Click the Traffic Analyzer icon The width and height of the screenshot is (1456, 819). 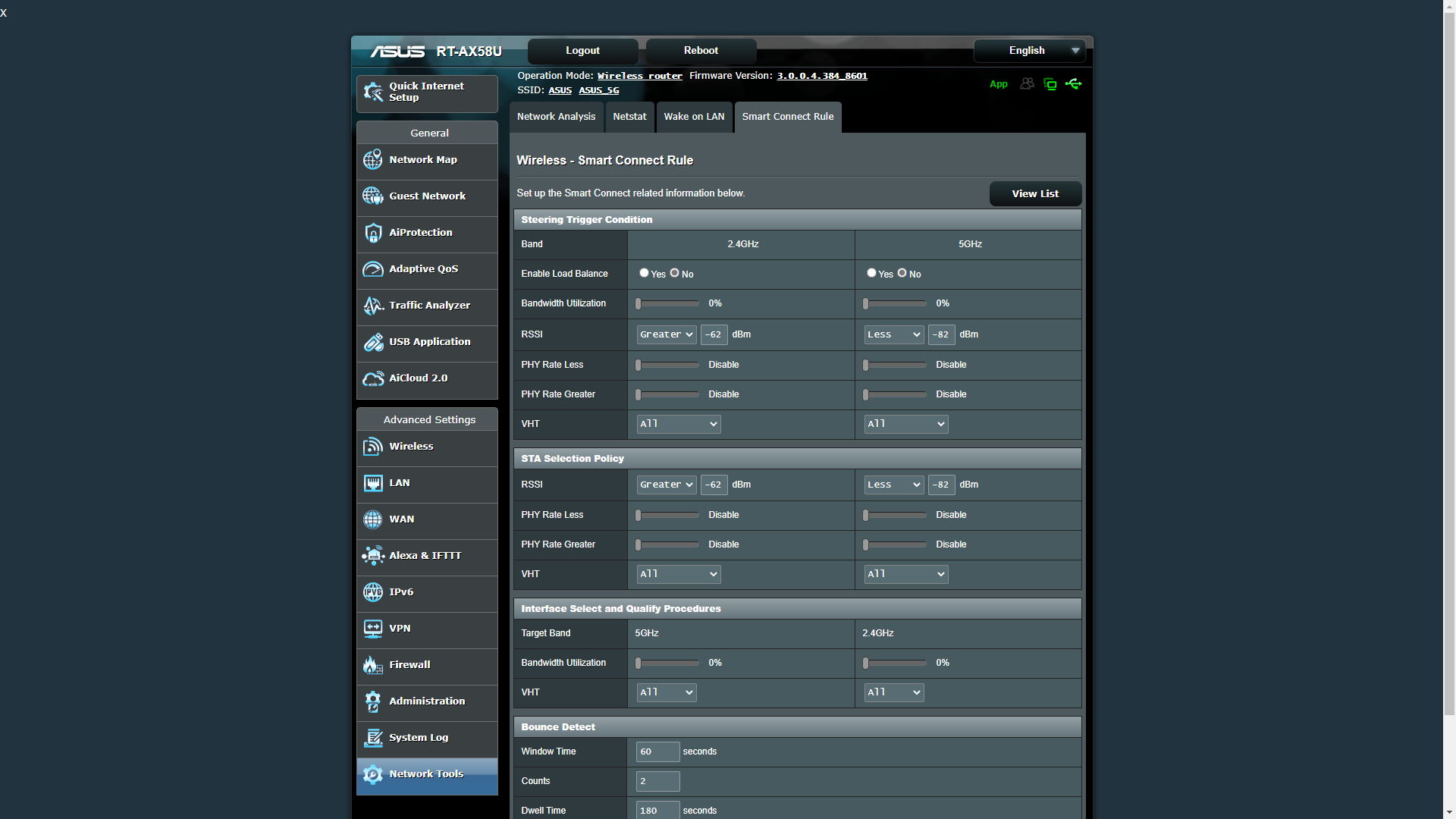click(x=373, y=305)
